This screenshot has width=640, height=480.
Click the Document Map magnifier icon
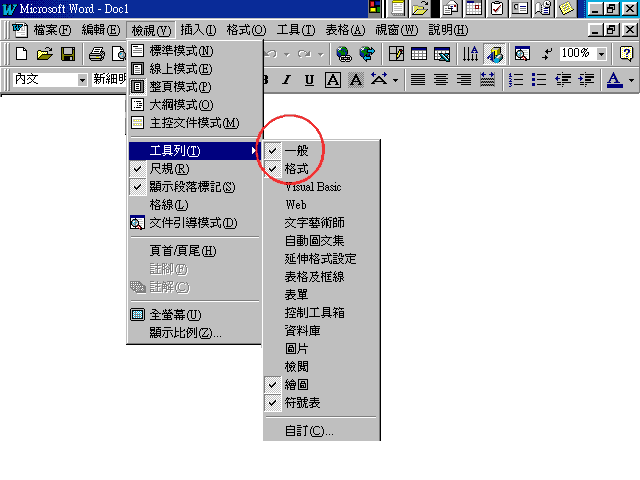point(522,54)
